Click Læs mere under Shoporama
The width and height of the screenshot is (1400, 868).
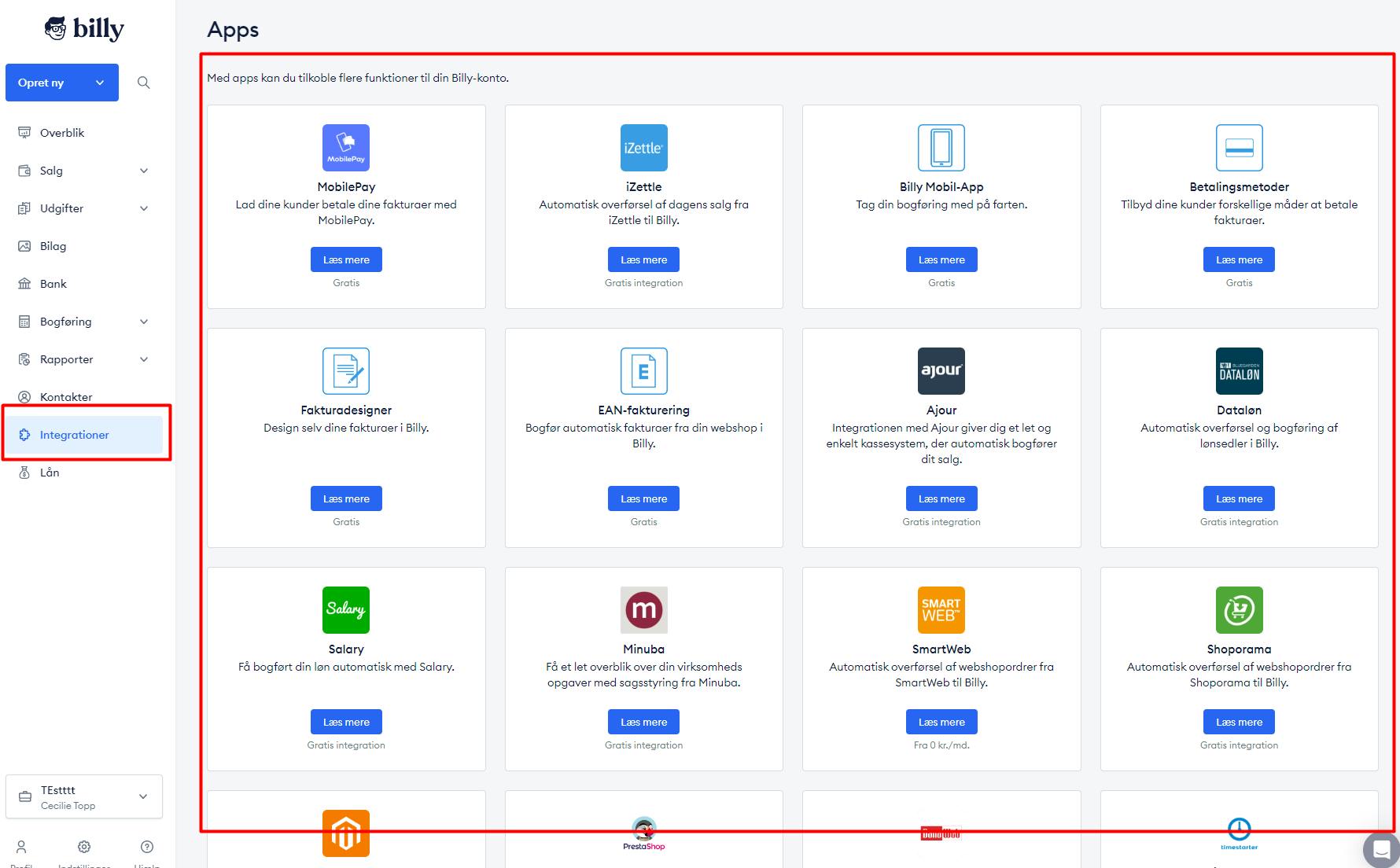[1239, 722]
